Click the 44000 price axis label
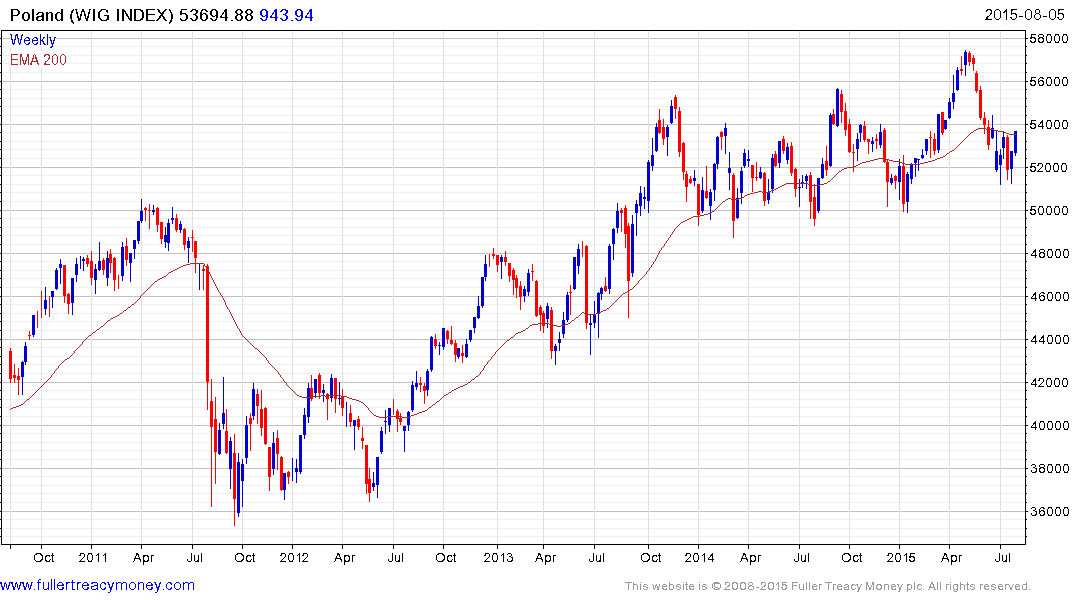The image size is (1075, 600). click(x=1048, y=339)
